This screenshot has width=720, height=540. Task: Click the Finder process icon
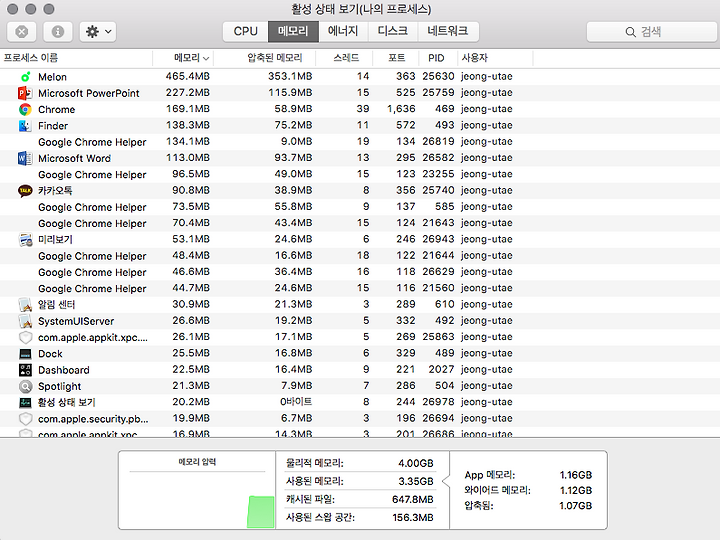click(x=25, y=126)
